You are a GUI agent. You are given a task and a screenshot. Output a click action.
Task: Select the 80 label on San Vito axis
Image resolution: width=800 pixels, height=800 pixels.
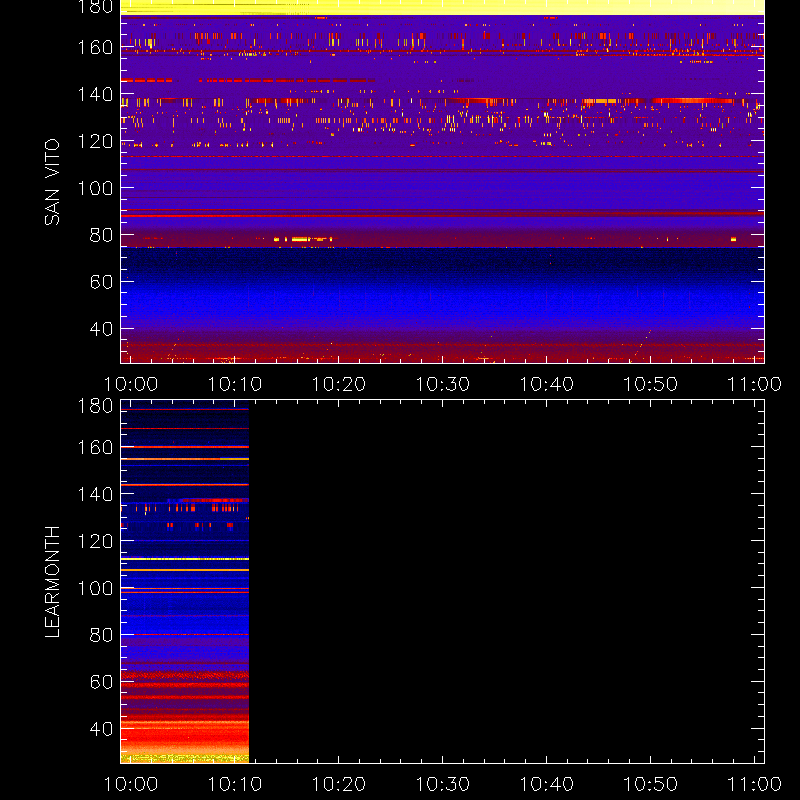pos(101,235)
